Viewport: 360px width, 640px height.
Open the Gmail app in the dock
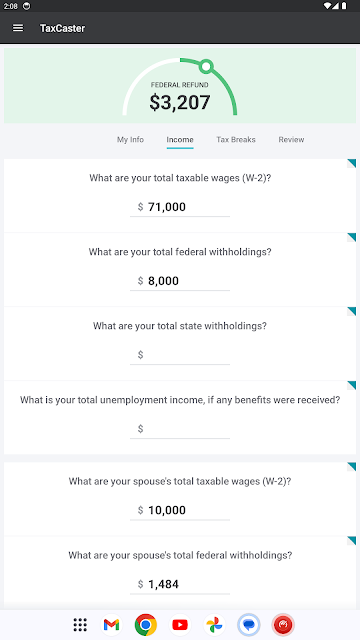point(111,624)
